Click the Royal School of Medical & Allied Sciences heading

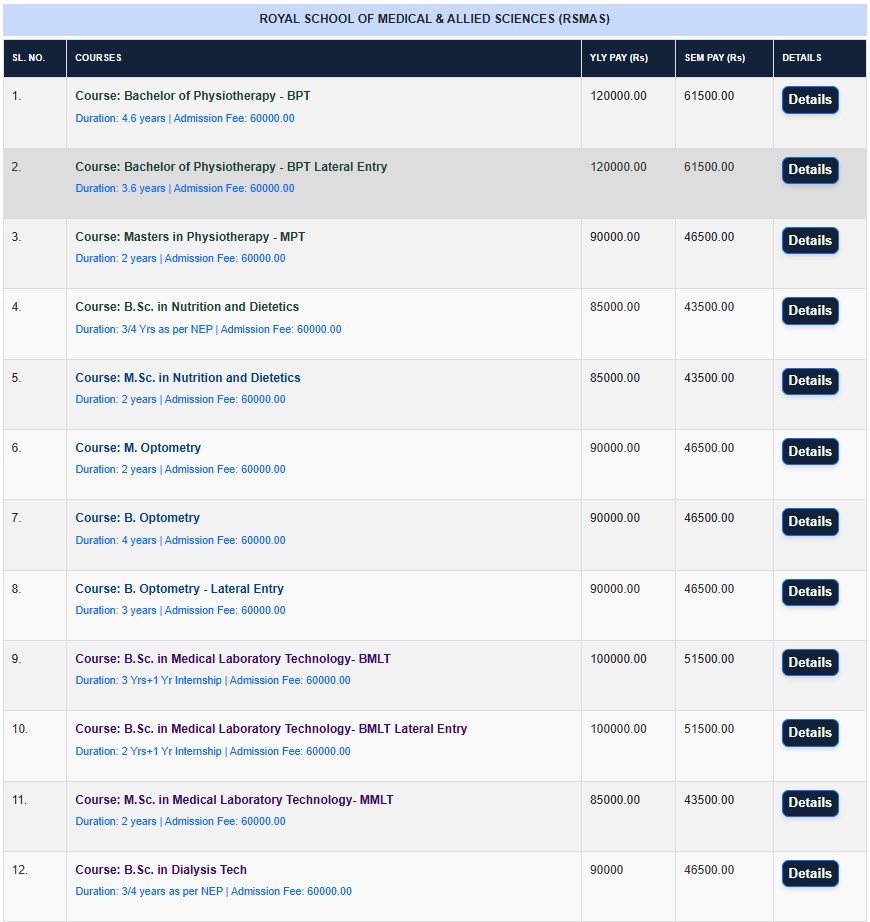pyautogui.click(x=434, y=19)
